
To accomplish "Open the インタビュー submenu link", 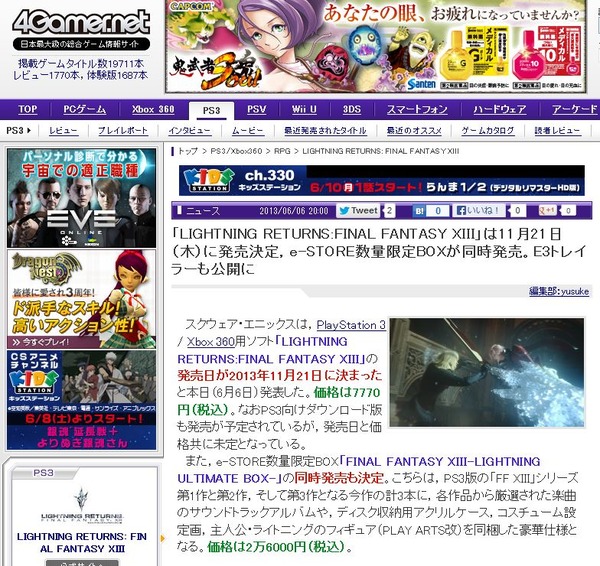I will coord(190,131).
